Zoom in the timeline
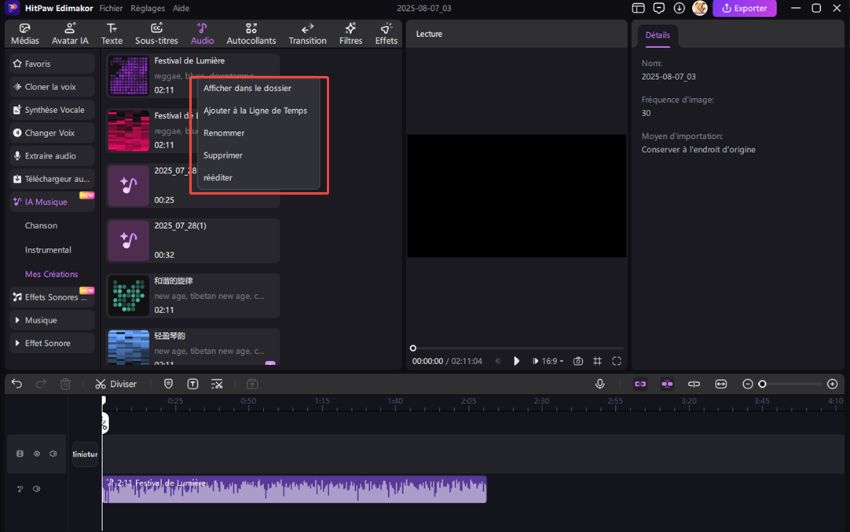This screenshot has height=532, width=850. point(833,384)
